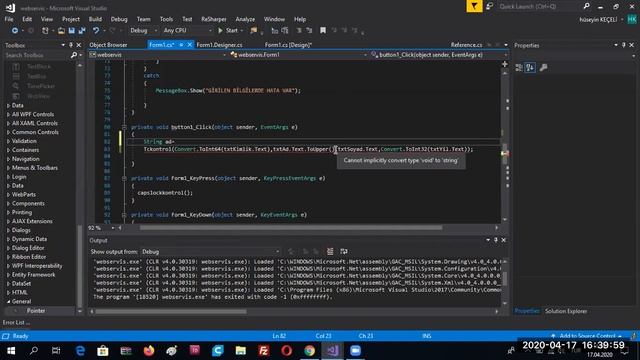Open the File menu
Viewport: 640px width, 360px height.
coord(9,19)
